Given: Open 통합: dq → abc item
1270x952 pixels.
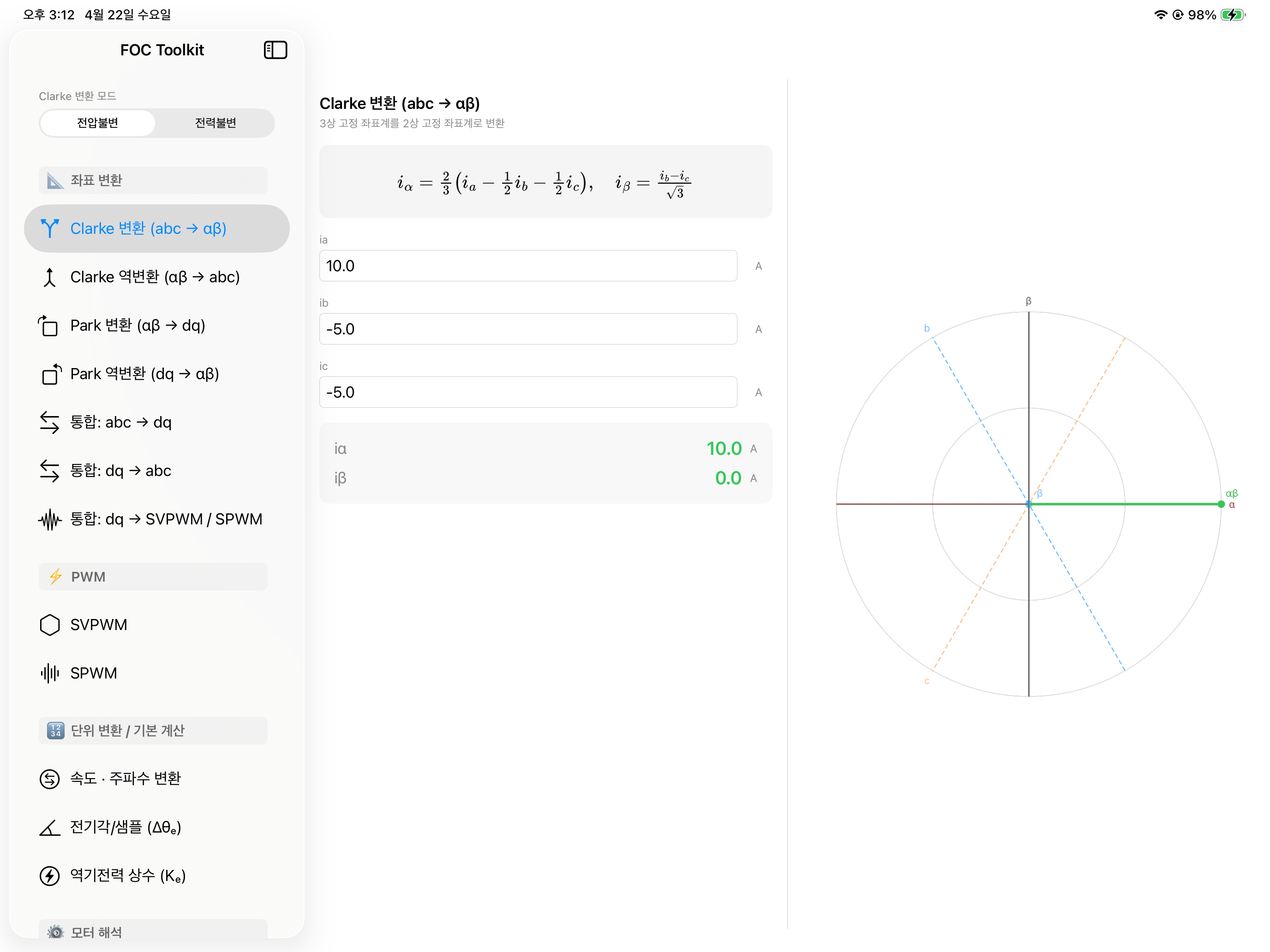Looking at the screenshot, I should [x=157, y=470].
